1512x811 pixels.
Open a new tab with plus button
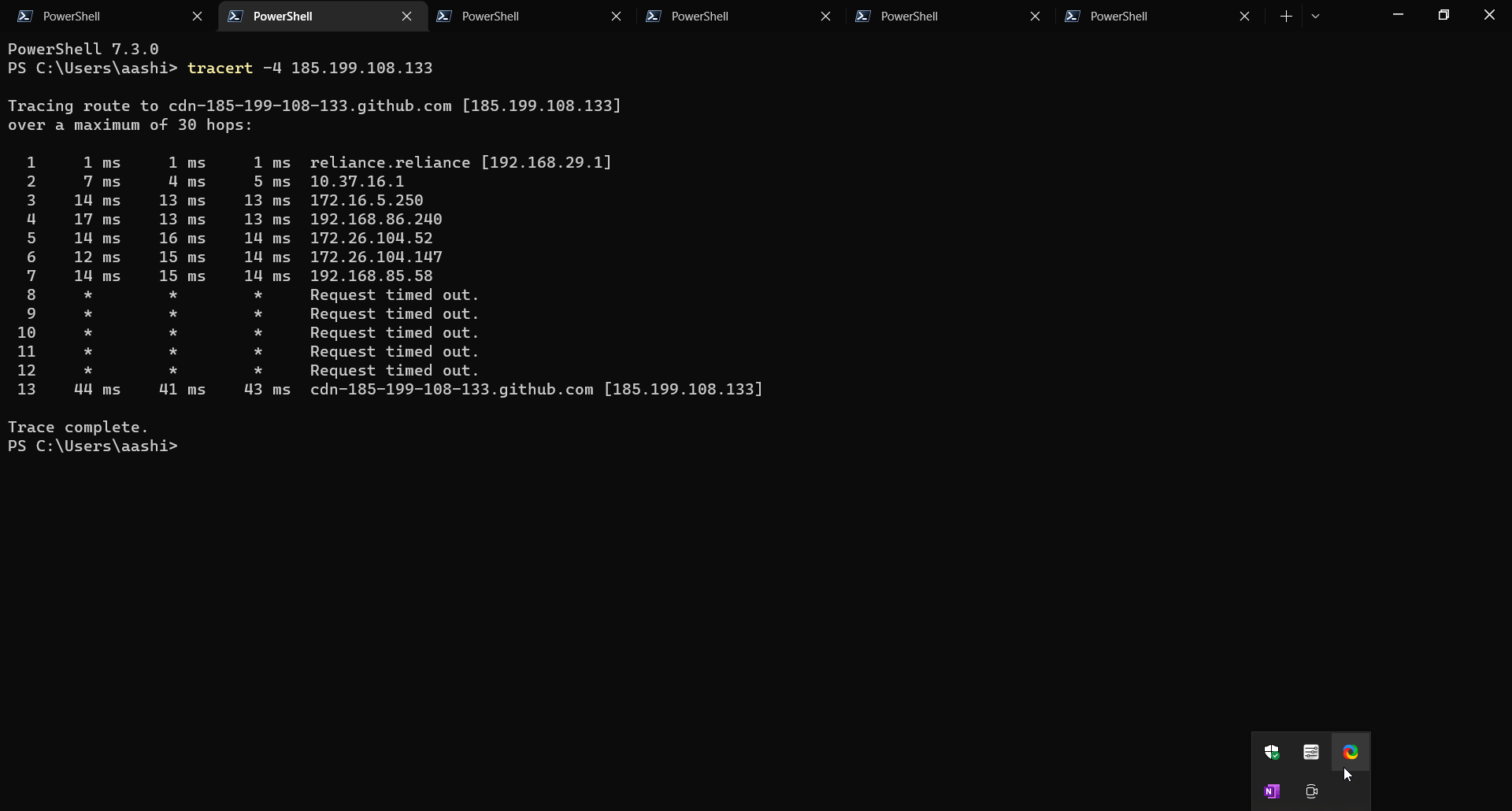(x=1286, y=16)
